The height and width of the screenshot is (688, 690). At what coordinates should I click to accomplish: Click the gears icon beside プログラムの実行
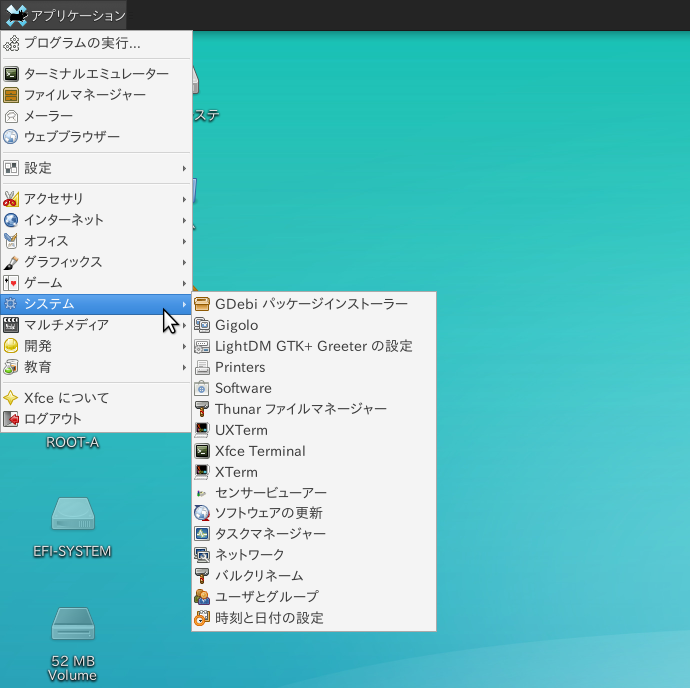click(x=11, y=43)
